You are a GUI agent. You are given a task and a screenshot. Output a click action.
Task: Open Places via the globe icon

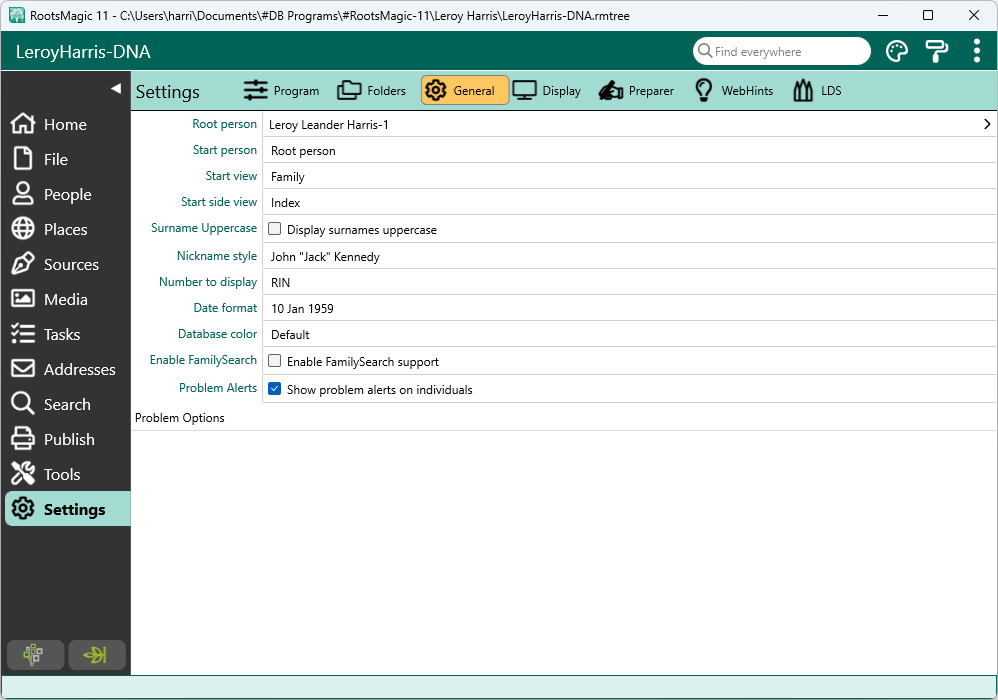point(23,229)
